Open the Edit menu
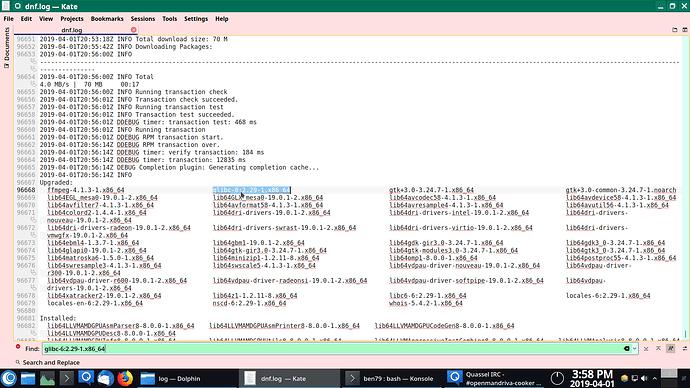 pyautogui.click(x=26, y=19)
